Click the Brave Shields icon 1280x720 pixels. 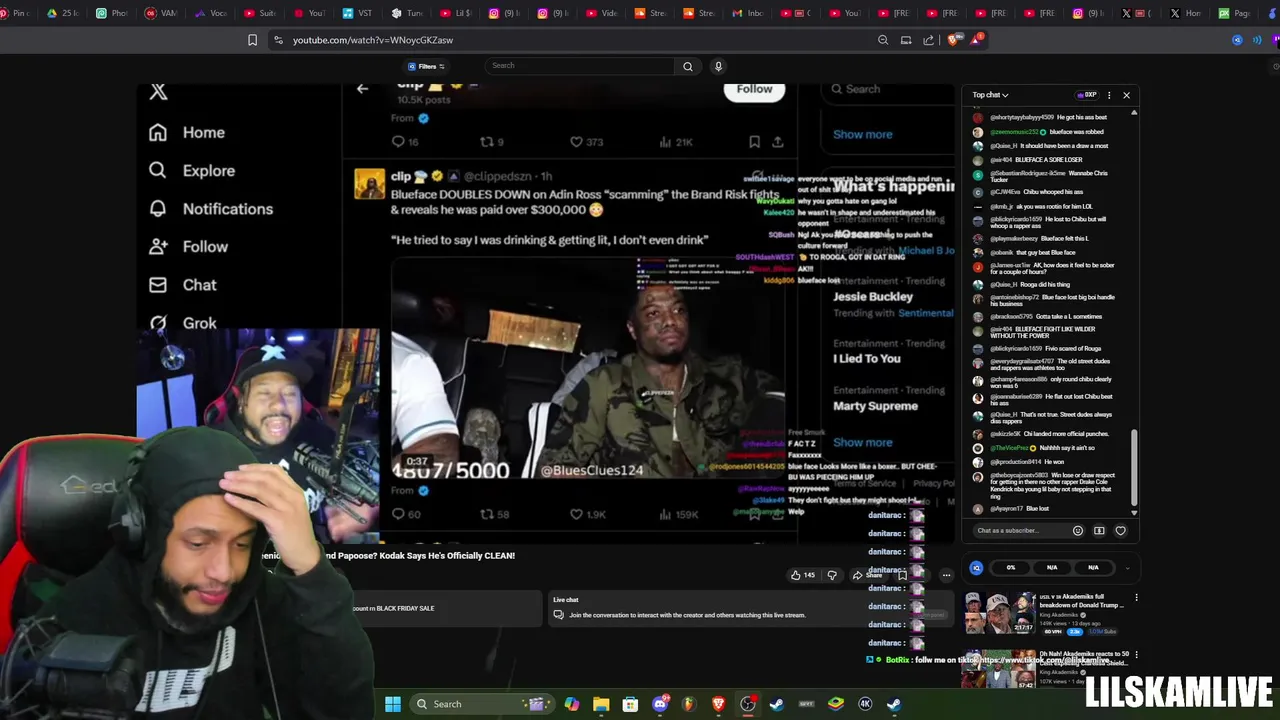952,40
